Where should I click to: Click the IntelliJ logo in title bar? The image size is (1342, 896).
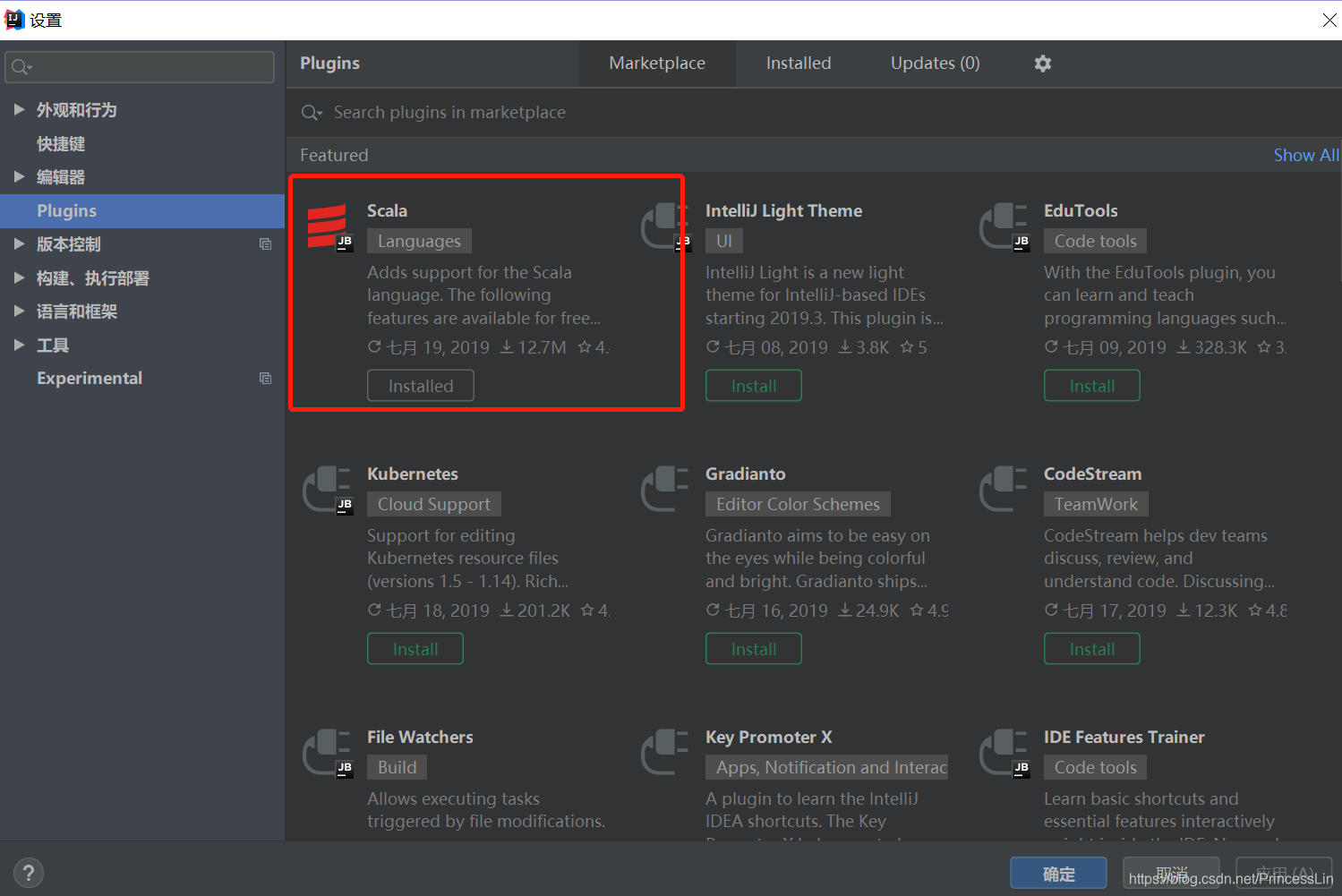coord(14,20)
